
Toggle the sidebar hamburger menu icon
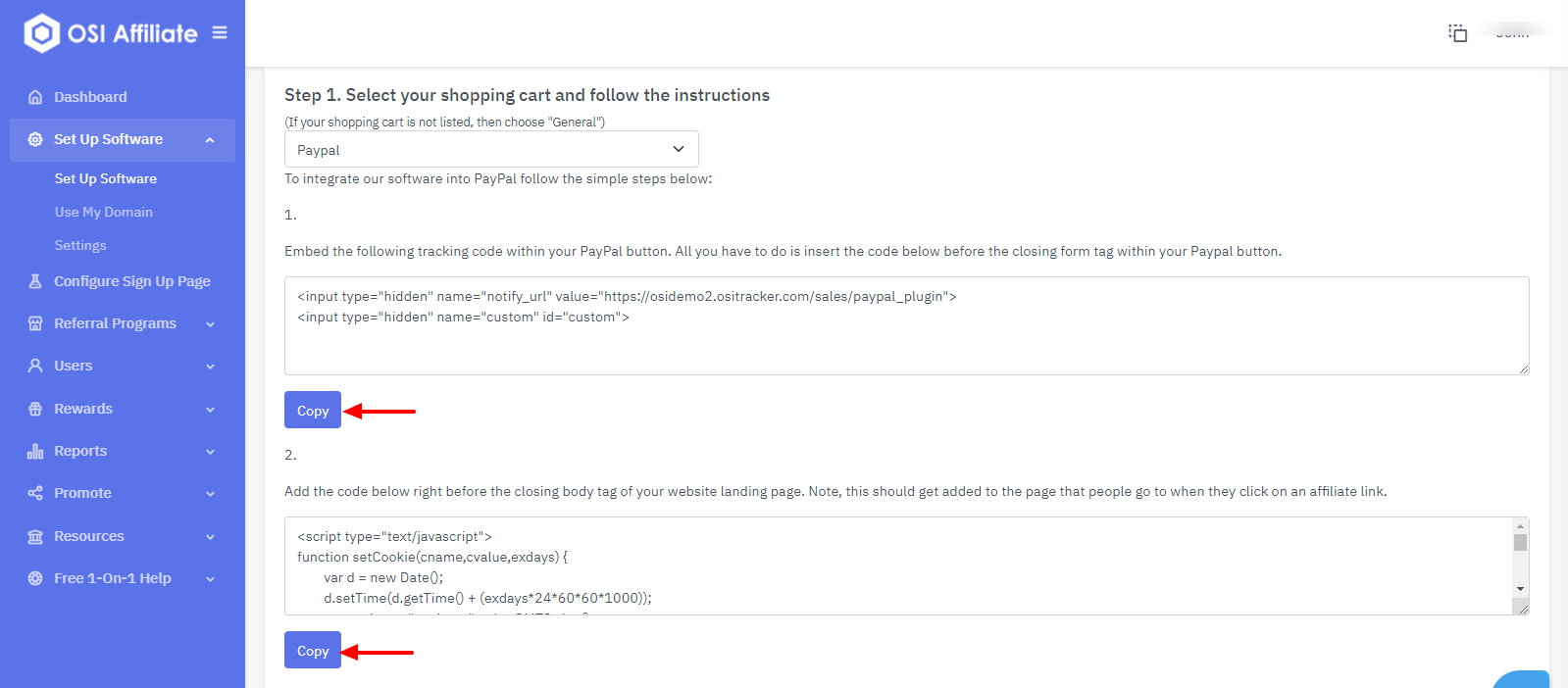220,32
